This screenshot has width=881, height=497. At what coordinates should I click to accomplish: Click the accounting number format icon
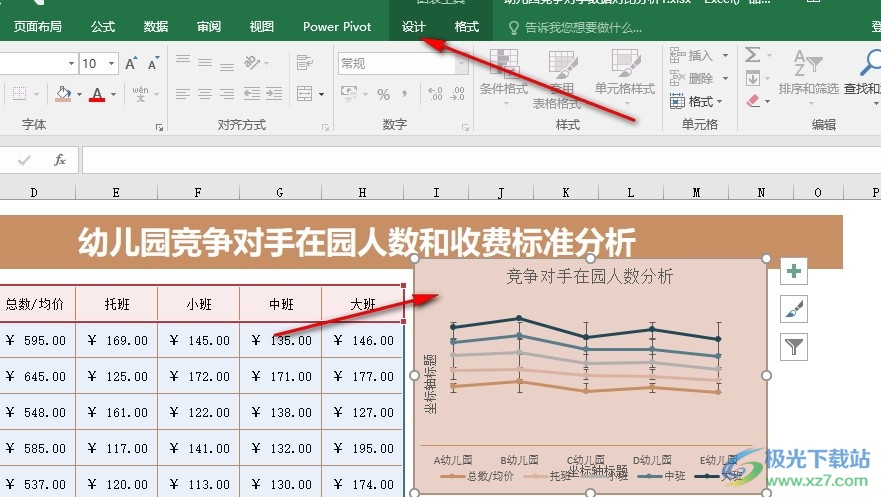click(x=349, y=94)
